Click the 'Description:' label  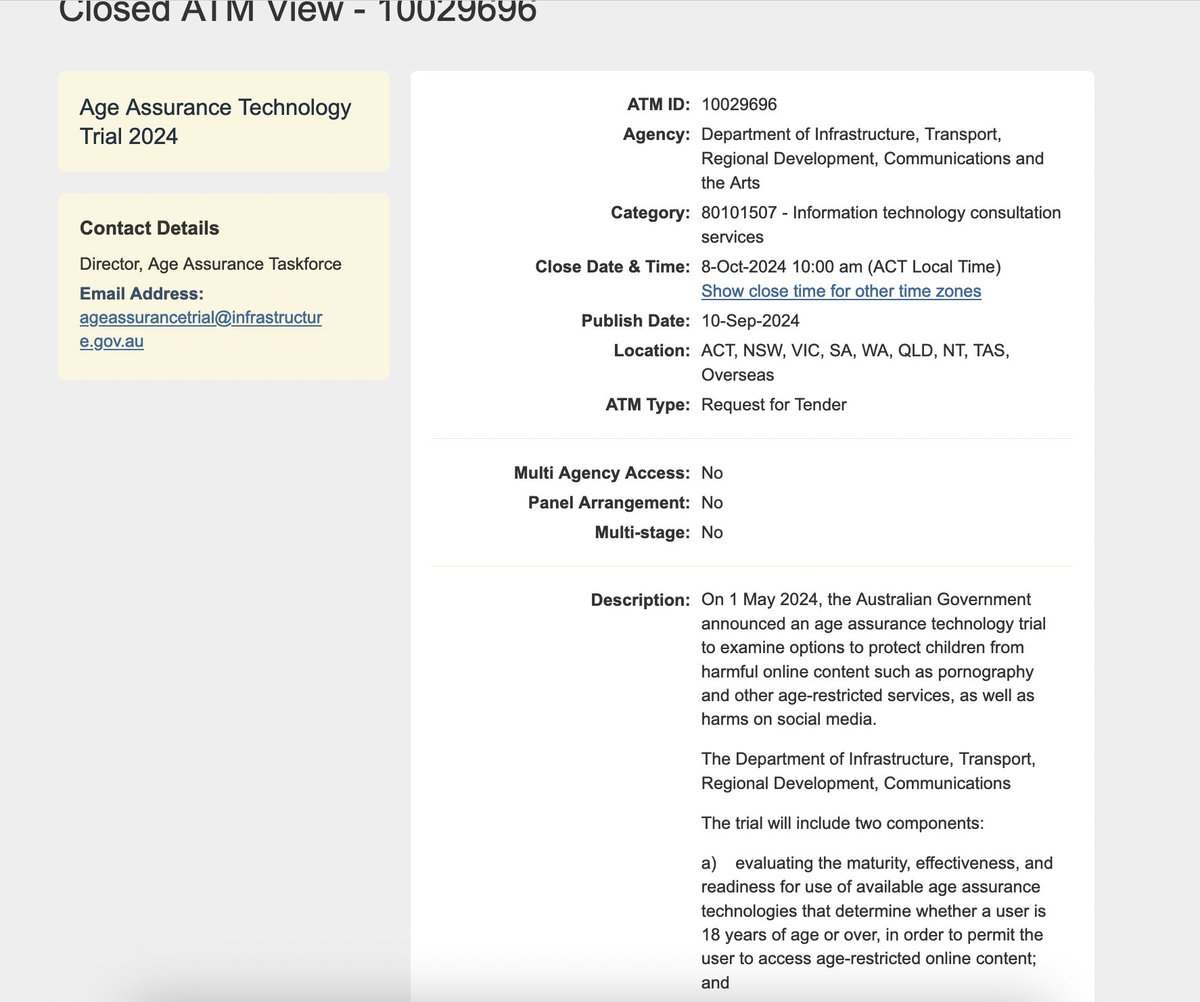[640, 601]
